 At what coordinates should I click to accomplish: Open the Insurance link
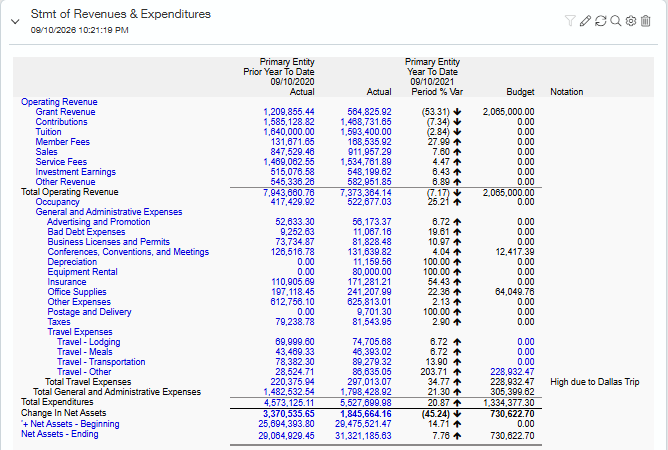[66, 282]
